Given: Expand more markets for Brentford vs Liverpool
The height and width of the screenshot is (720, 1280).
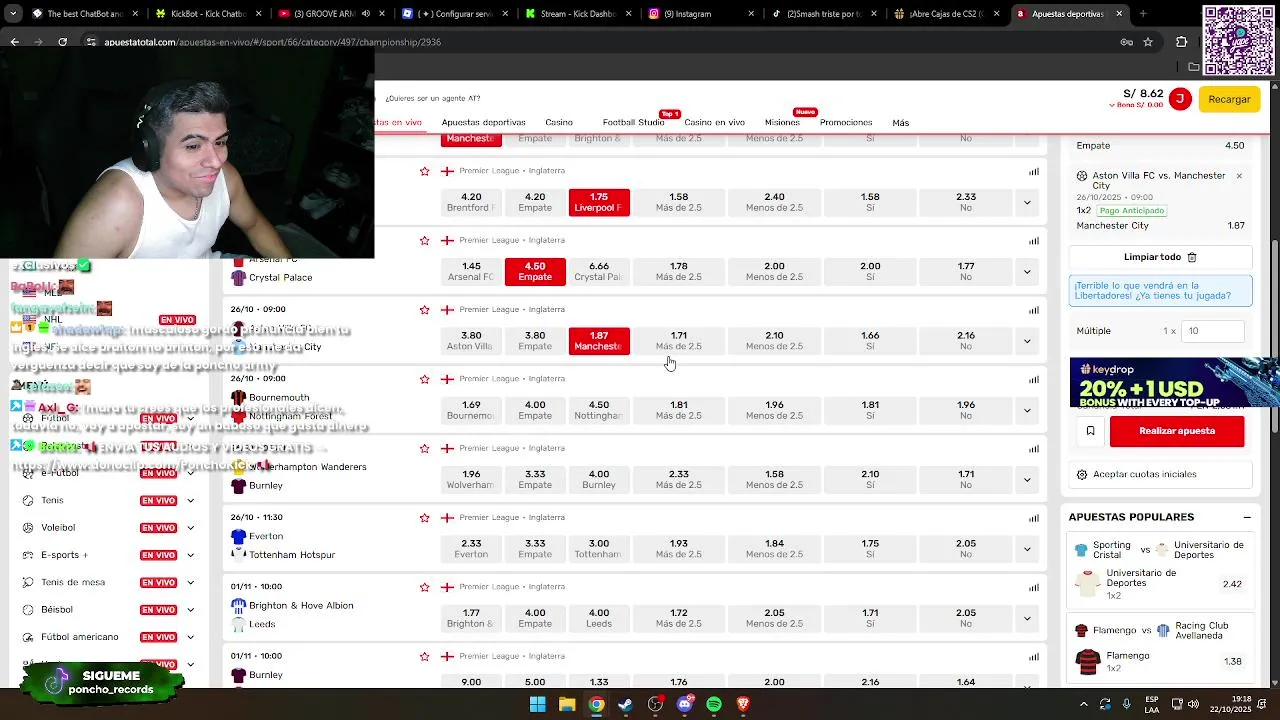Looking at the screenshot, I should tap(1027, 202).
